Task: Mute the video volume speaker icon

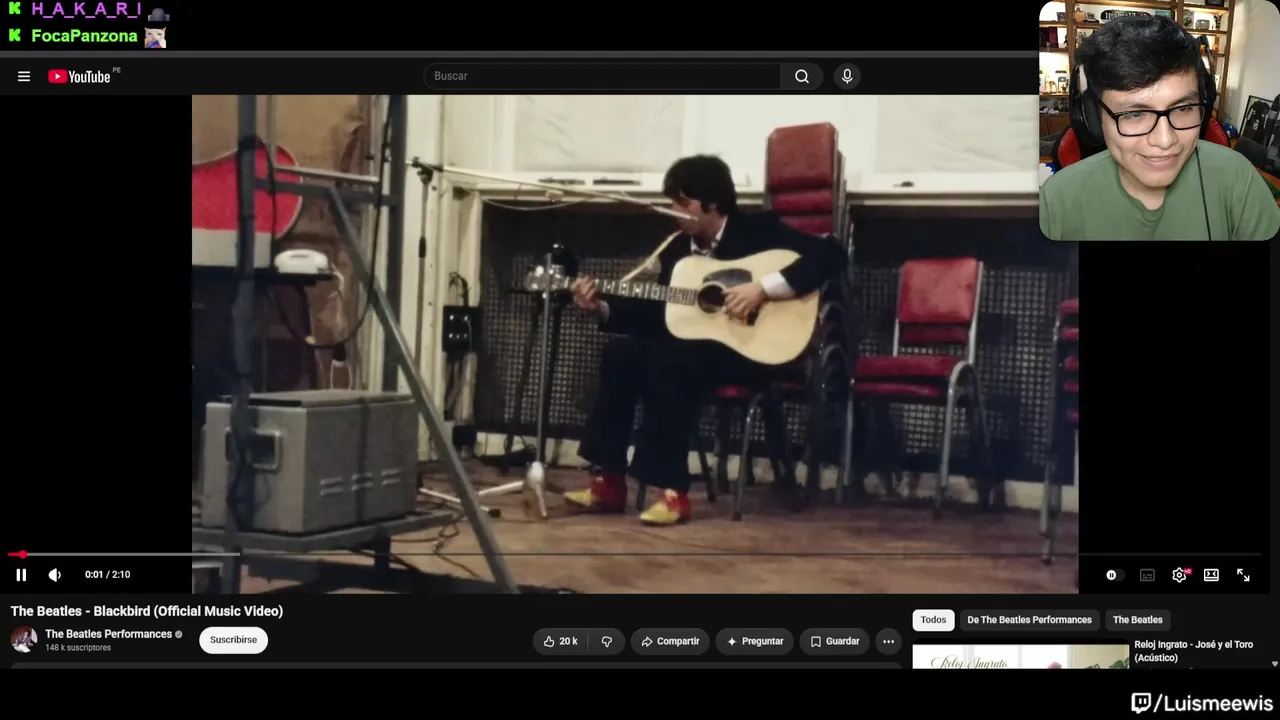Action: (55, 575)
